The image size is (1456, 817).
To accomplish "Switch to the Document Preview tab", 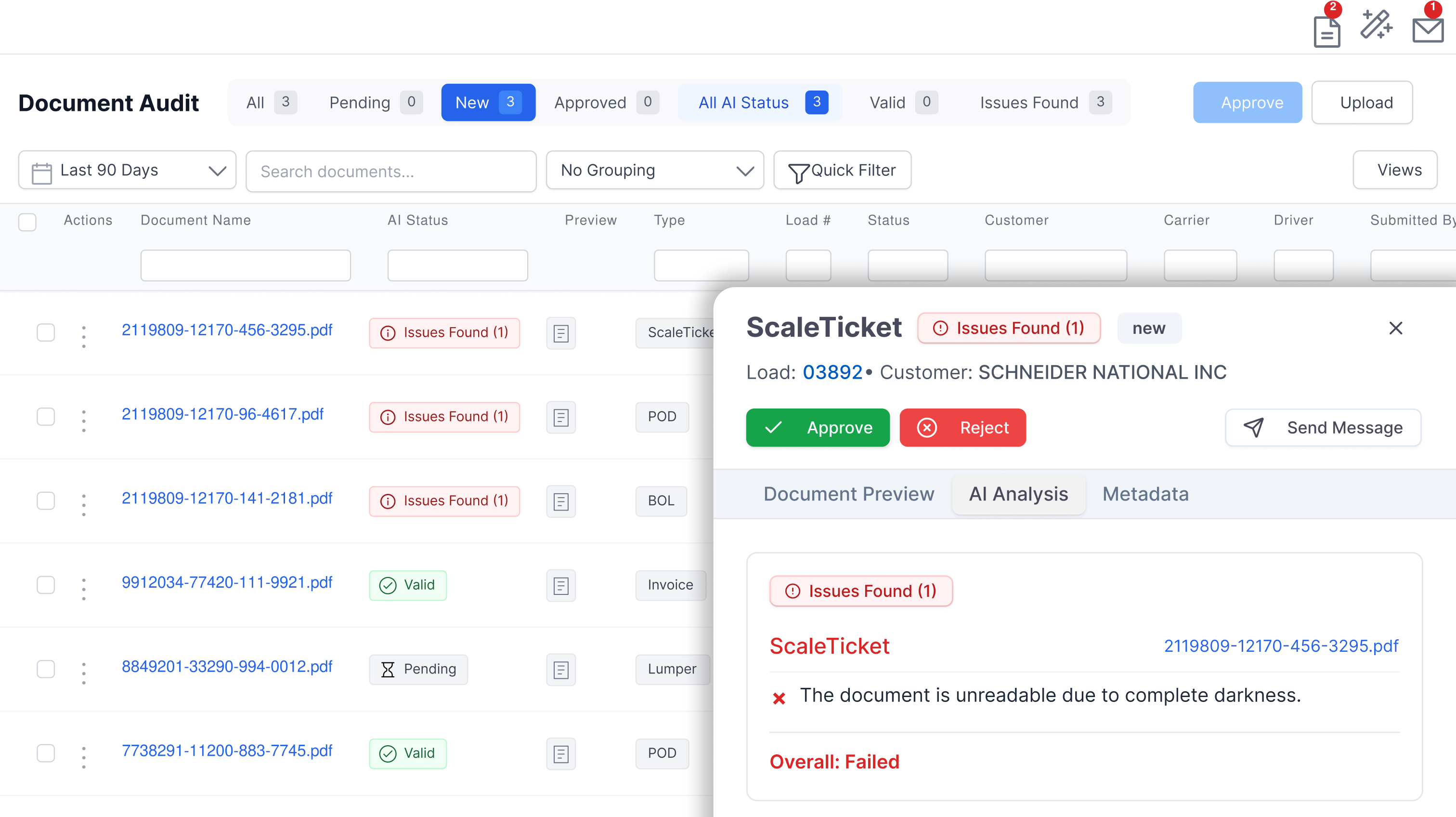I will pyautogui.click(x=848, y=494).
